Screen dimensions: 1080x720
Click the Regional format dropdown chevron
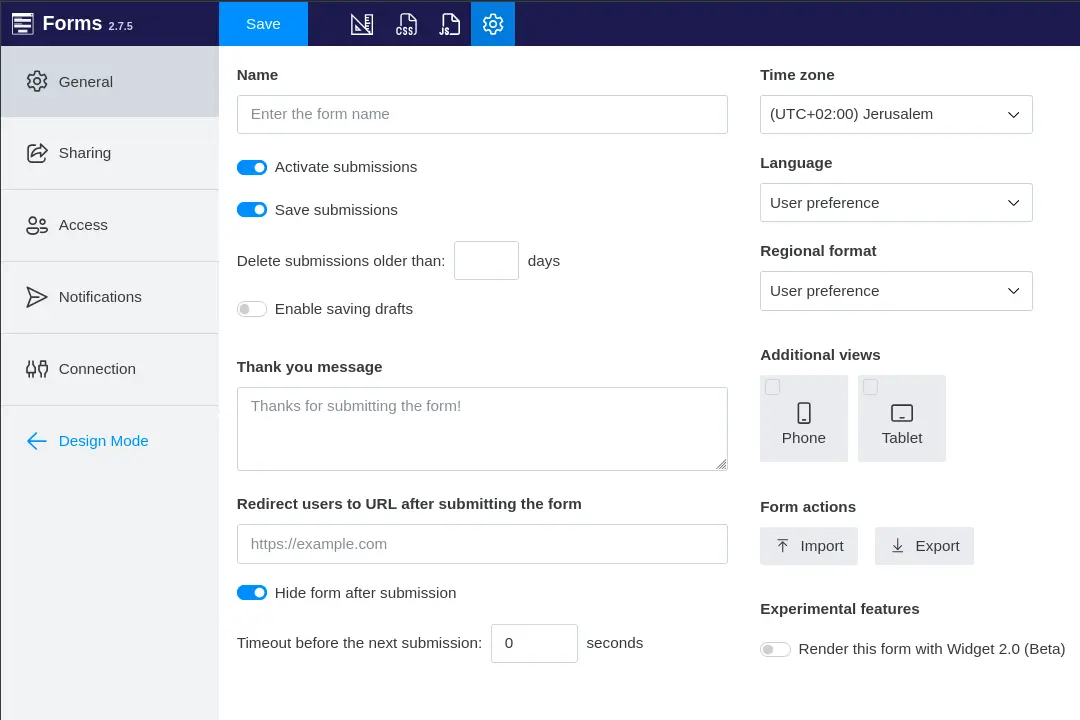tap(1013, 291)
